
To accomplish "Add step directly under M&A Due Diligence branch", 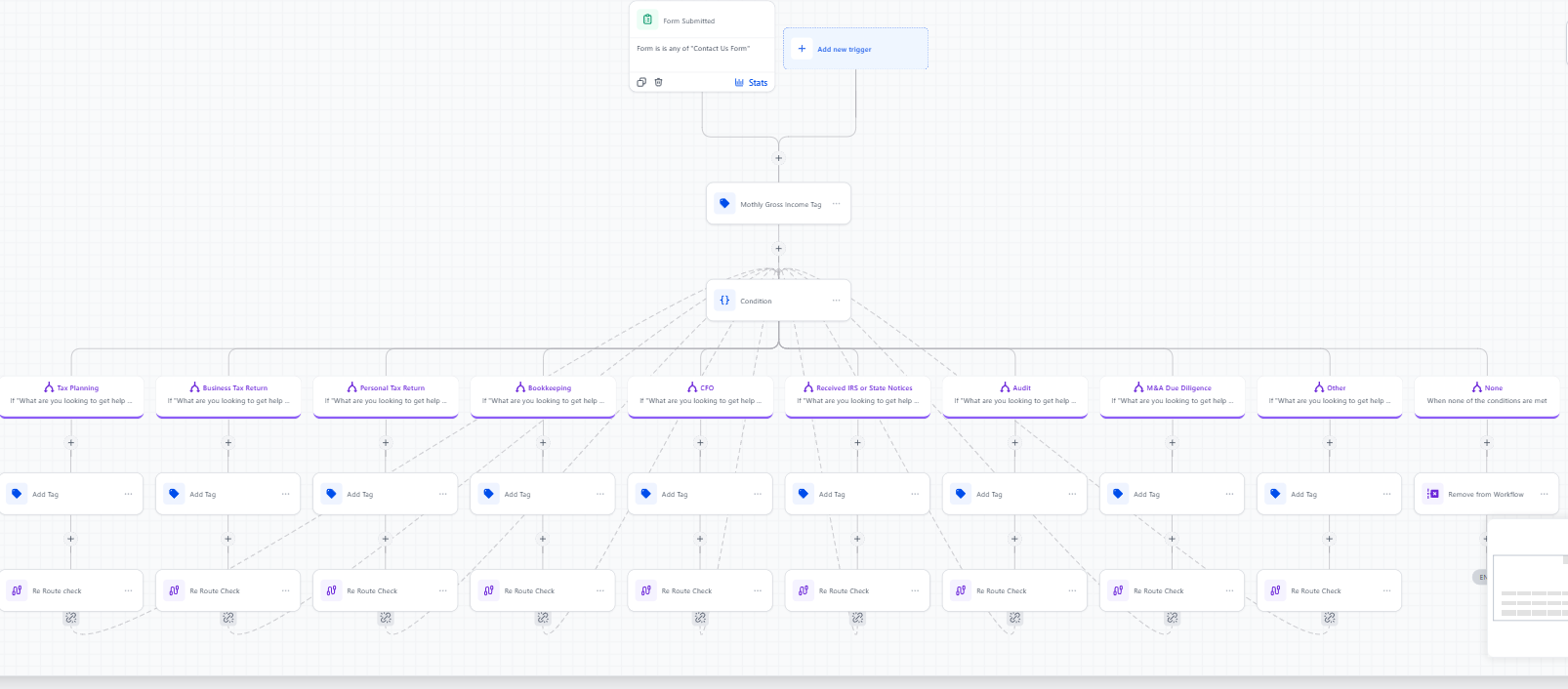I will [1172, 443].
